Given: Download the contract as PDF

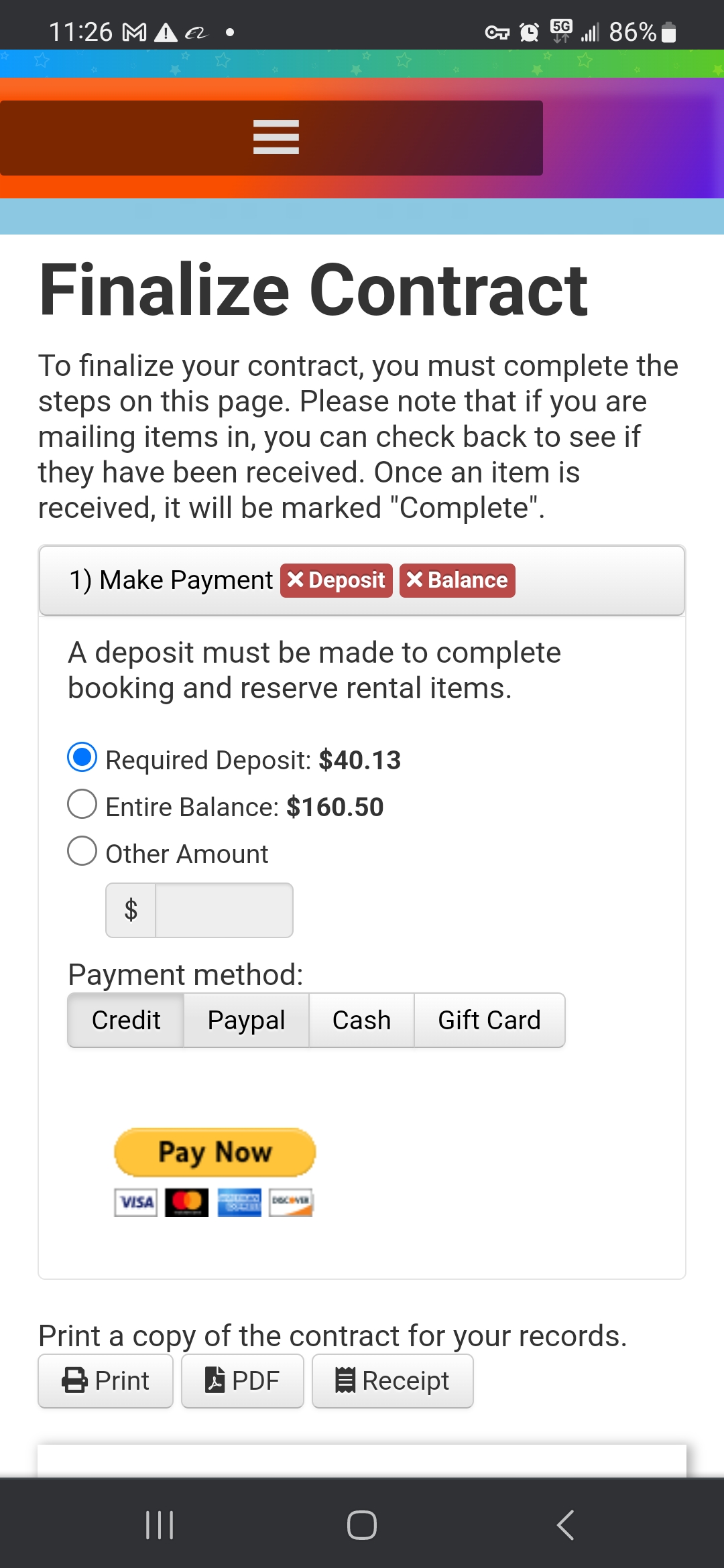Looking at the screenshot, I should [242, 1380].
